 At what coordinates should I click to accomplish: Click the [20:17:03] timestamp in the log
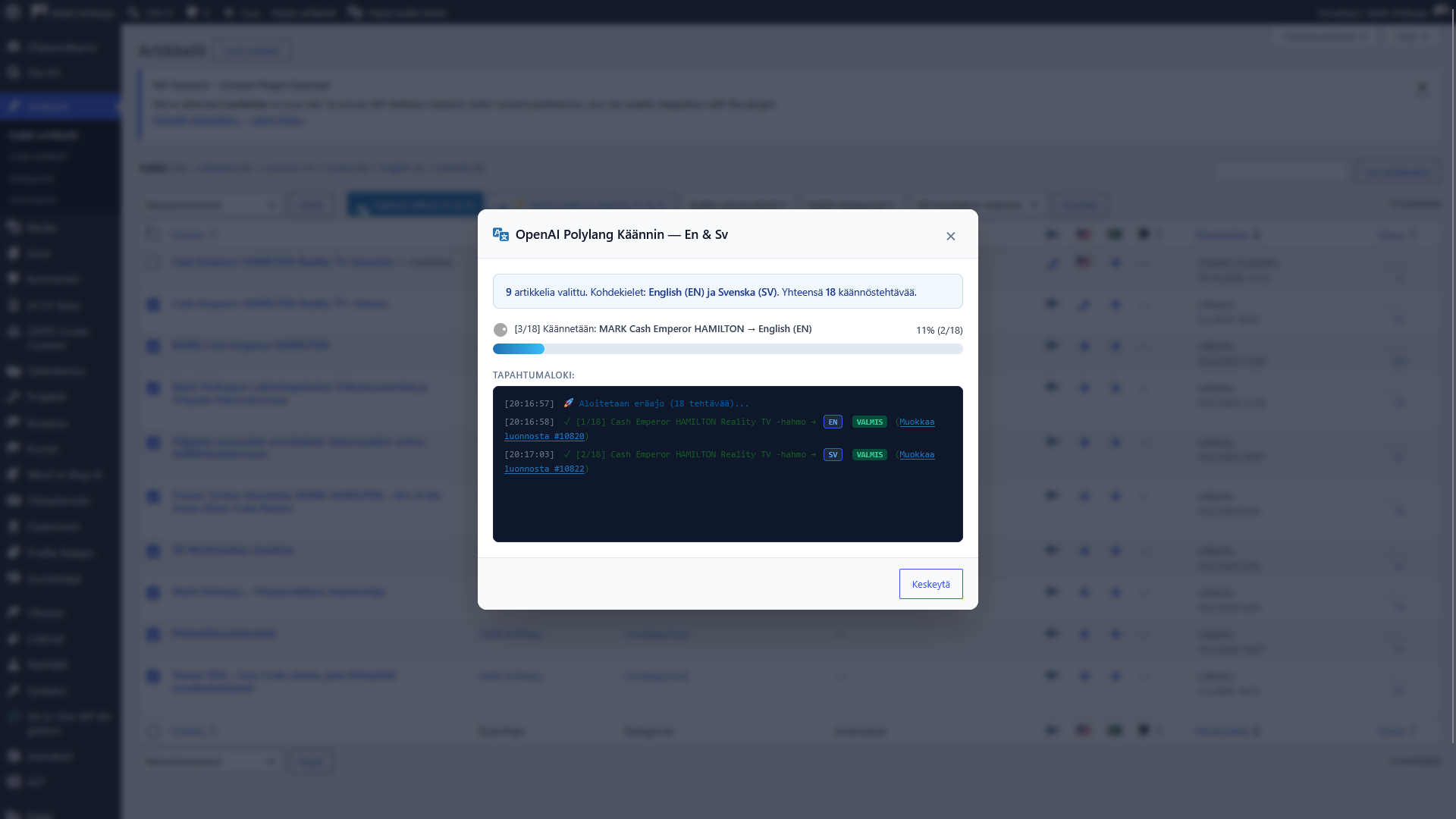click(x=529, y=455)
